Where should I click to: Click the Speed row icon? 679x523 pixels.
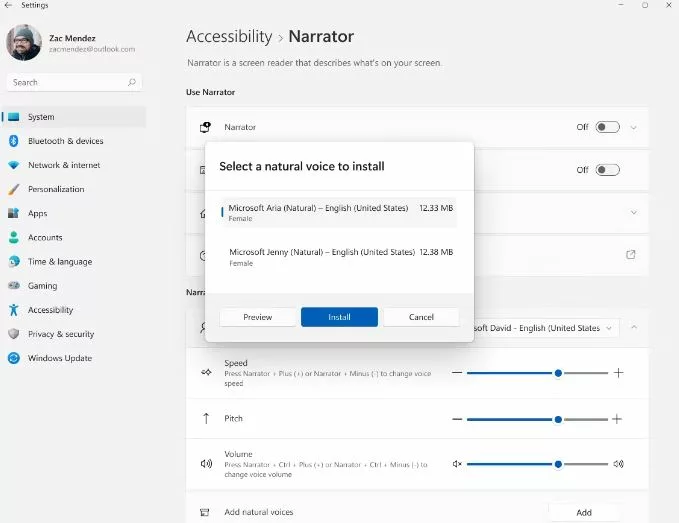tap(206, 372)
